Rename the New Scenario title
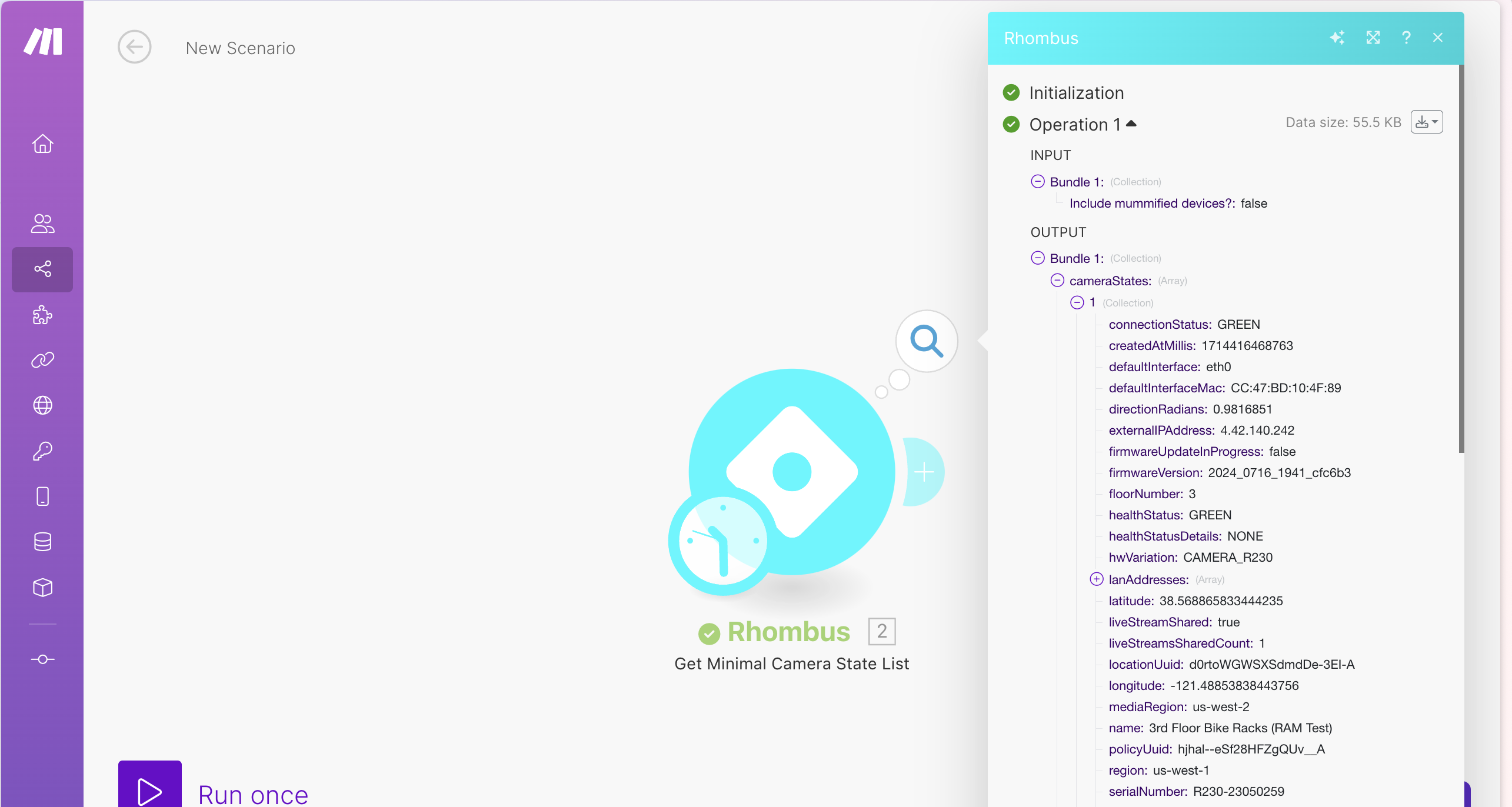This screenshot has height=807, width=1512. (241, 48)
